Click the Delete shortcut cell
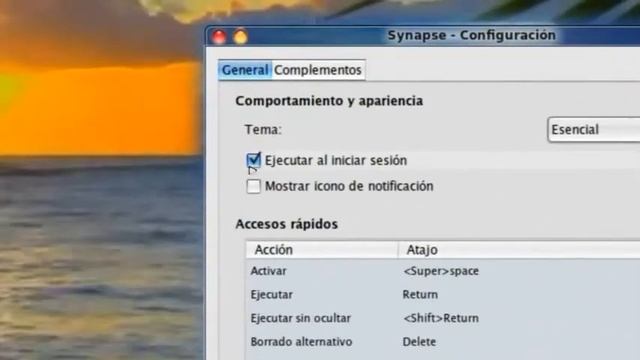640x360 pixels. tap(419, 342)
